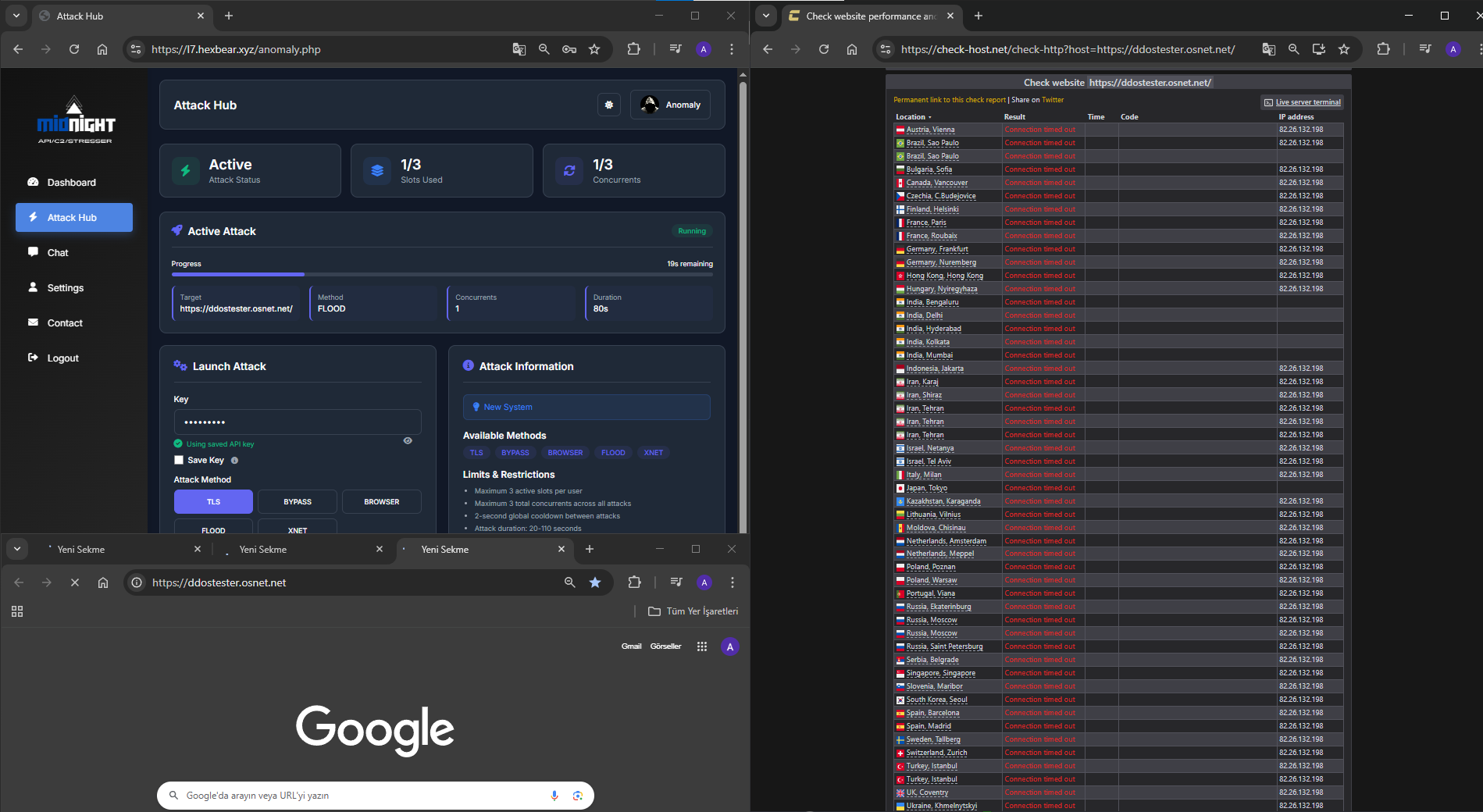The height and width of the screenshot is (812, 1483).
Task: Go back in the check-host window
Action: click(768, 49)
